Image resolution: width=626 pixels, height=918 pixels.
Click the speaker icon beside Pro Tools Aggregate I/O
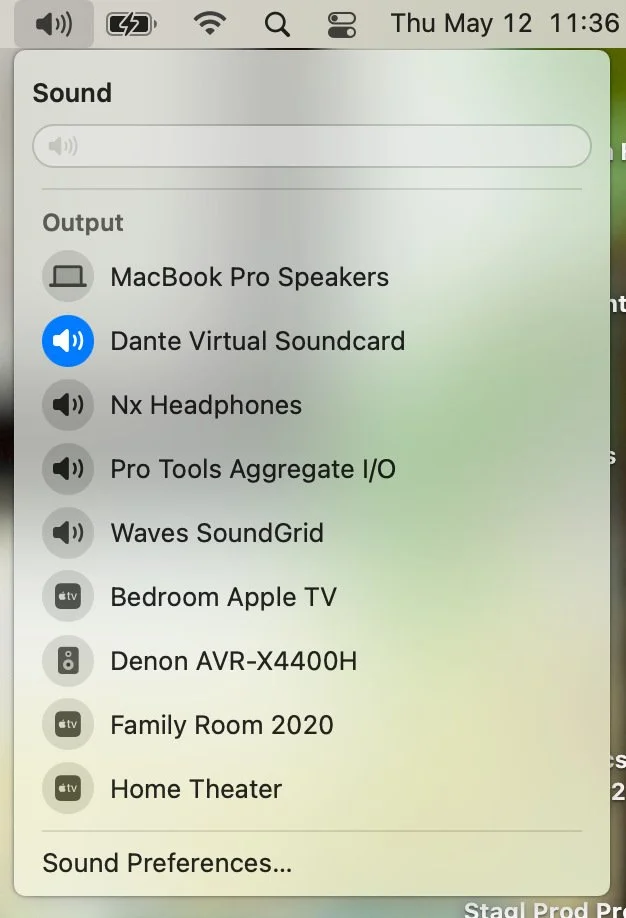68,468
